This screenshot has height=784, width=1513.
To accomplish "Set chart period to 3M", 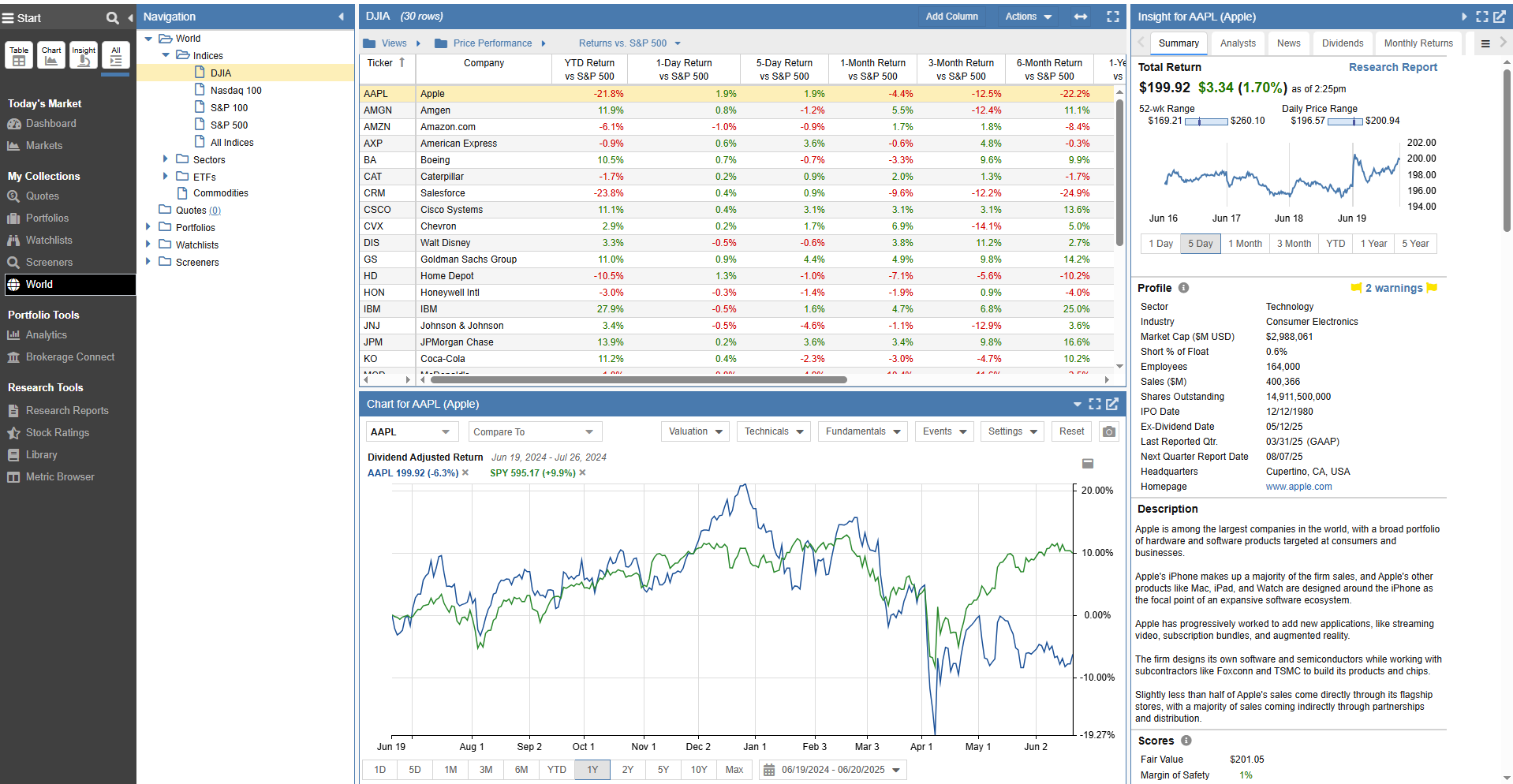I will 486,770.
